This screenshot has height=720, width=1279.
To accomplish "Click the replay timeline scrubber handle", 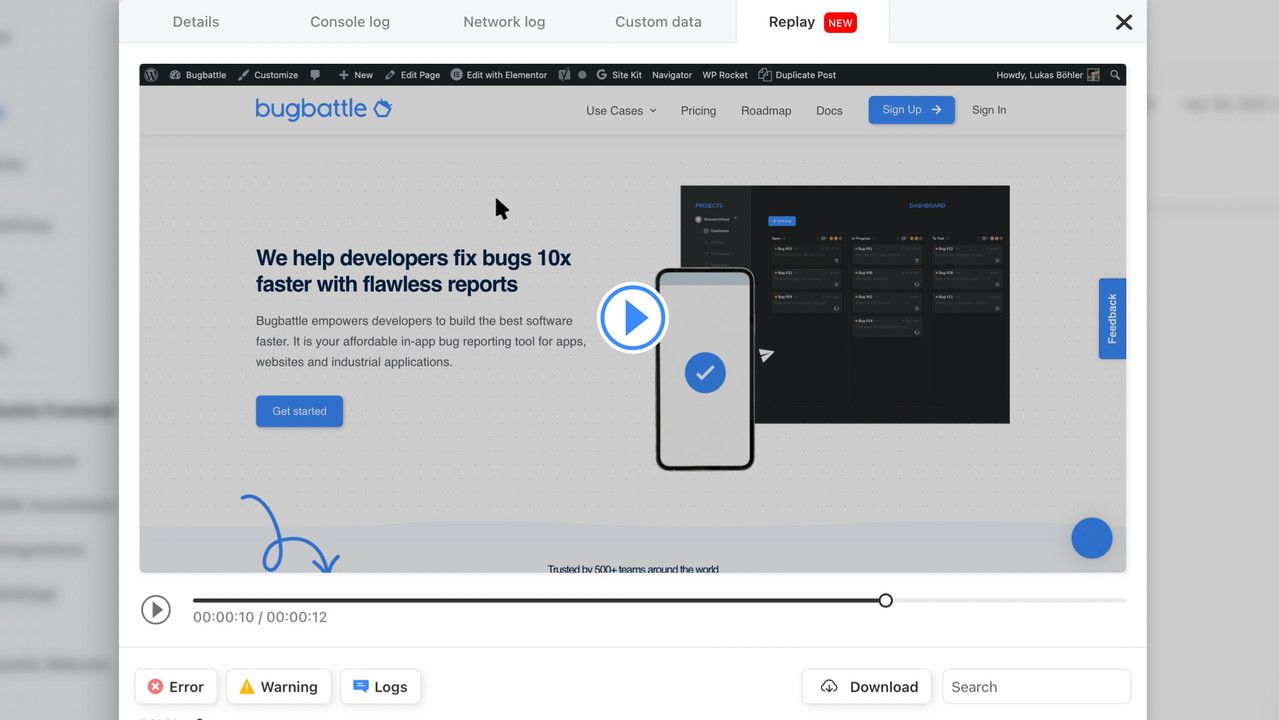I will click(885, 601).
